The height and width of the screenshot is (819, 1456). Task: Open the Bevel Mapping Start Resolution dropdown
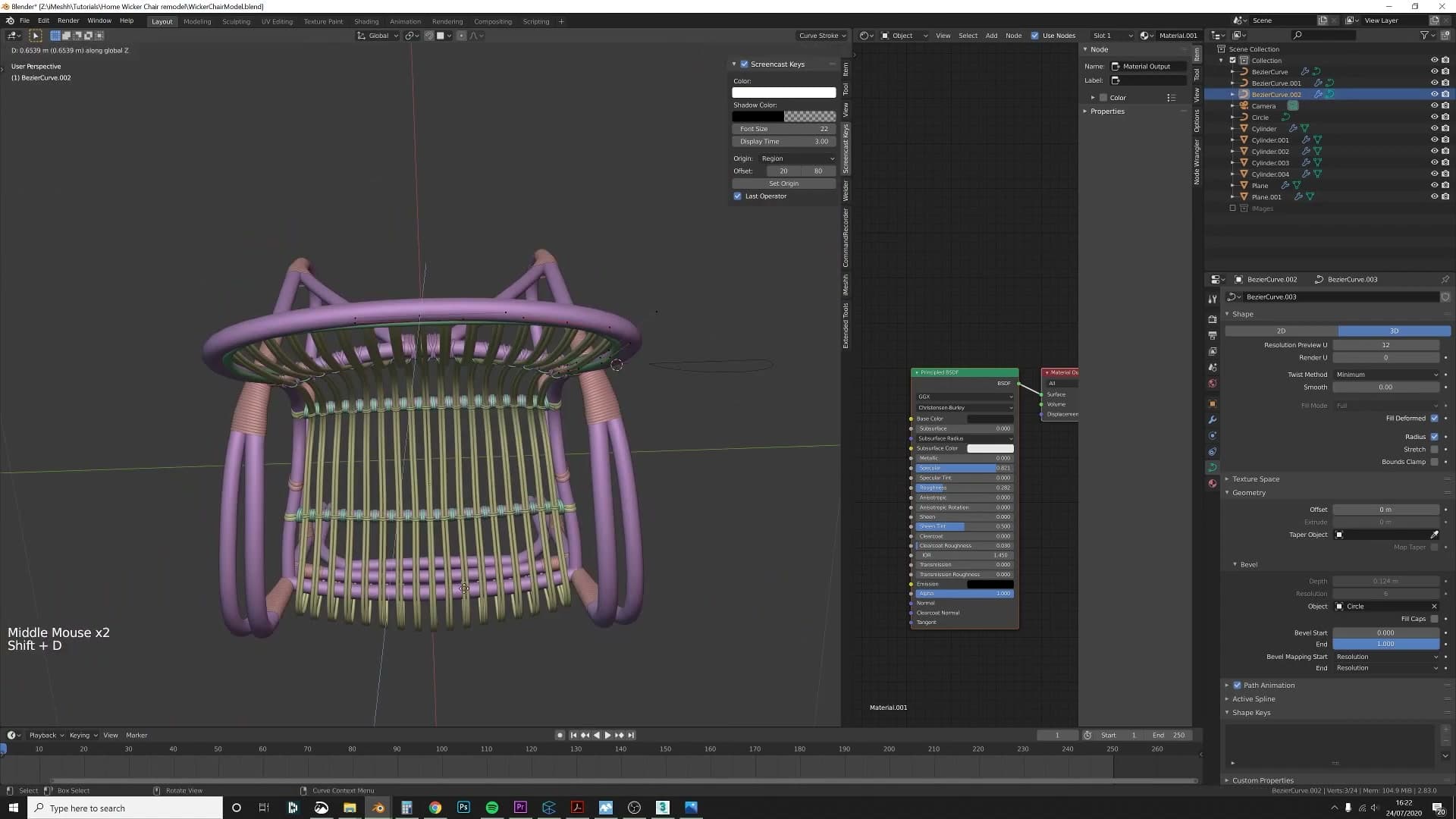coord(1386,657)
